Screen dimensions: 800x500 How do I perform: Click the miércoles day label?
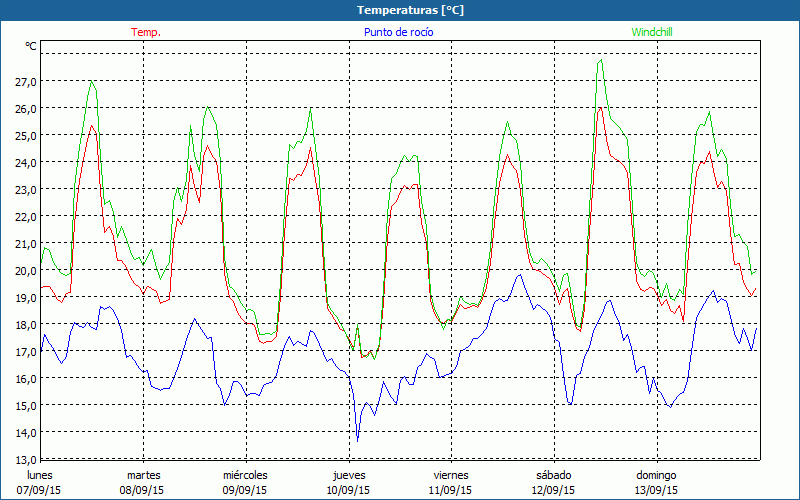[x=245, y=475]
